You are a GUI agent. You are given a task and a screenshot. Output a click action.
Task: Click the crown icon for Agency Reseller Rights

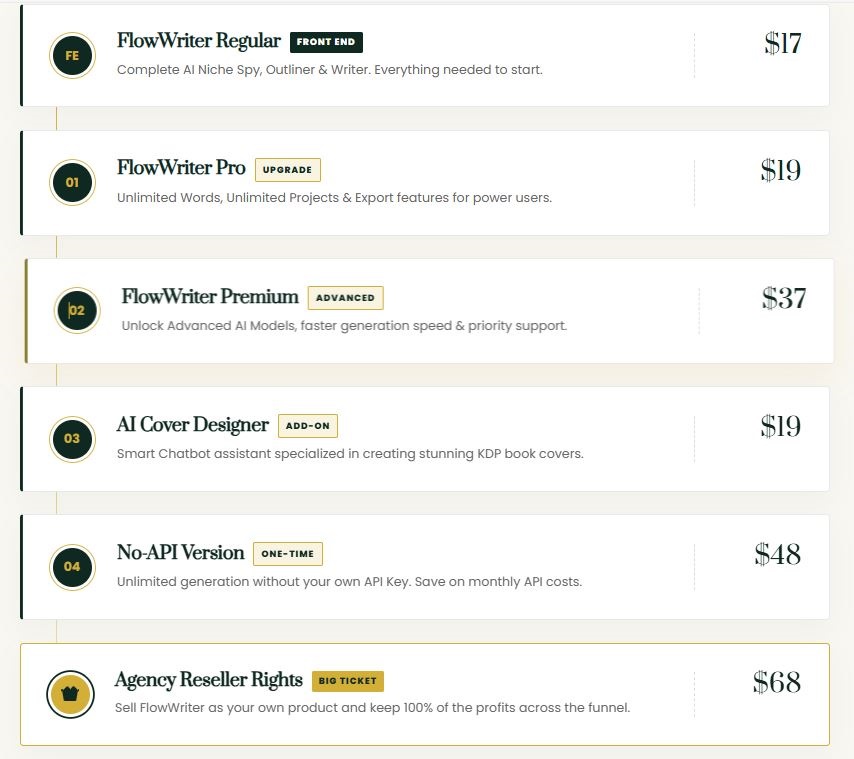(x=70, y=694)
